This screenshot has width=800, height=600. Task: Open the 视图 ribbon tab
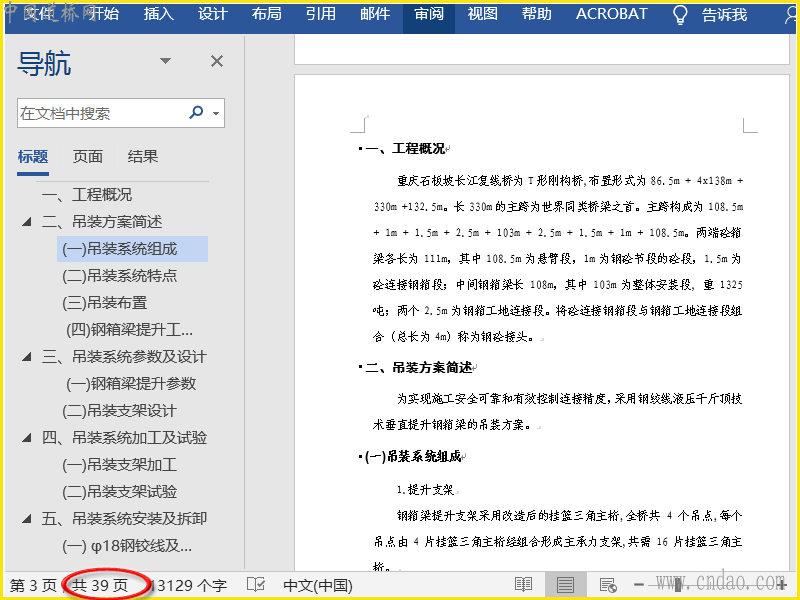coord(483,13)
